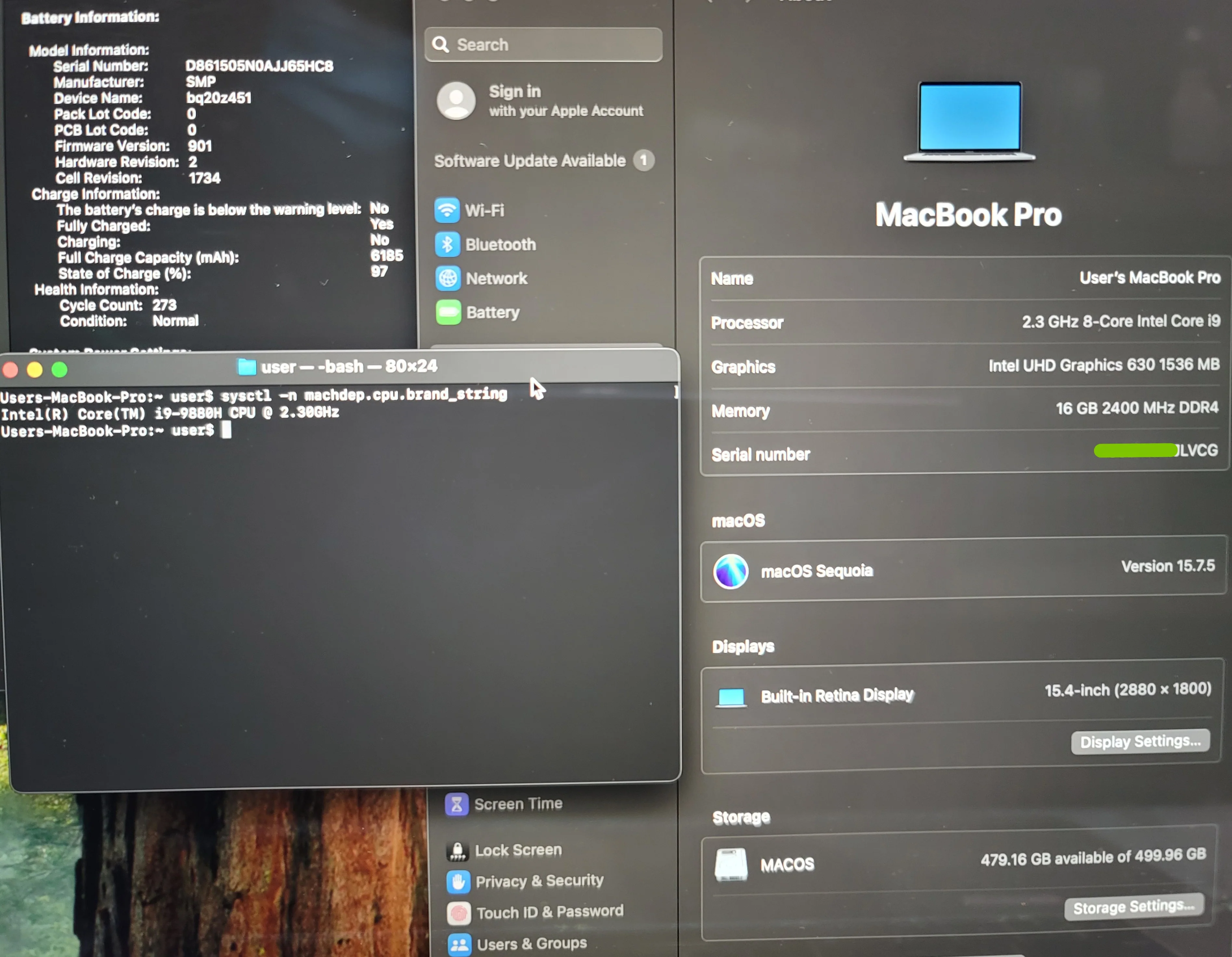
Task: Click the name "User's MacBook Pro"
Action: click(1150, 278)
